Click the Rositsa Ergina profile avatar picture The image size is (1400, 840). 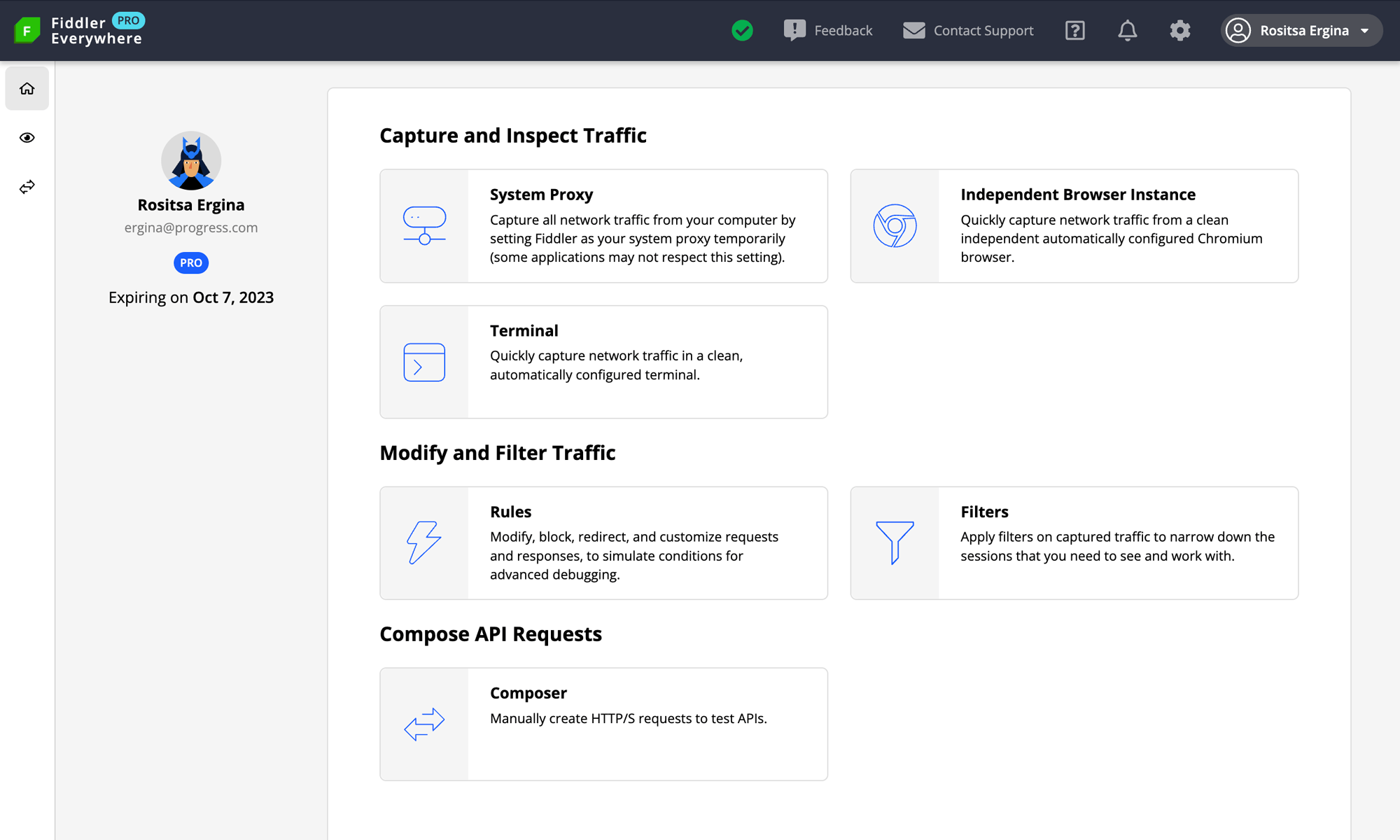pos(191,161)
